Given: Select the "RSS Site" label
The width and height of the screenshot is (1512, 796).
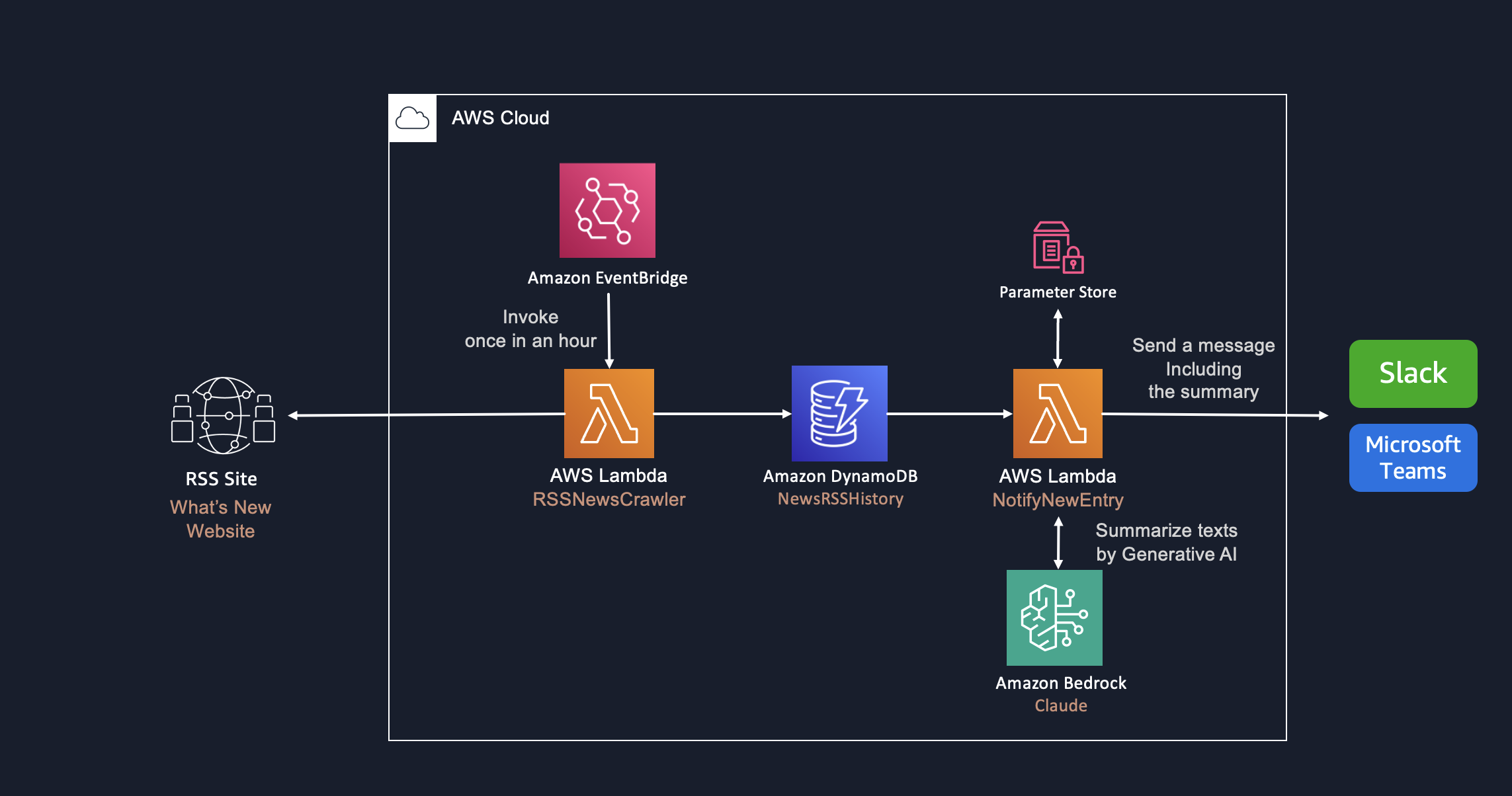Looking at the screenshot, I should click(x=221, y=479).
